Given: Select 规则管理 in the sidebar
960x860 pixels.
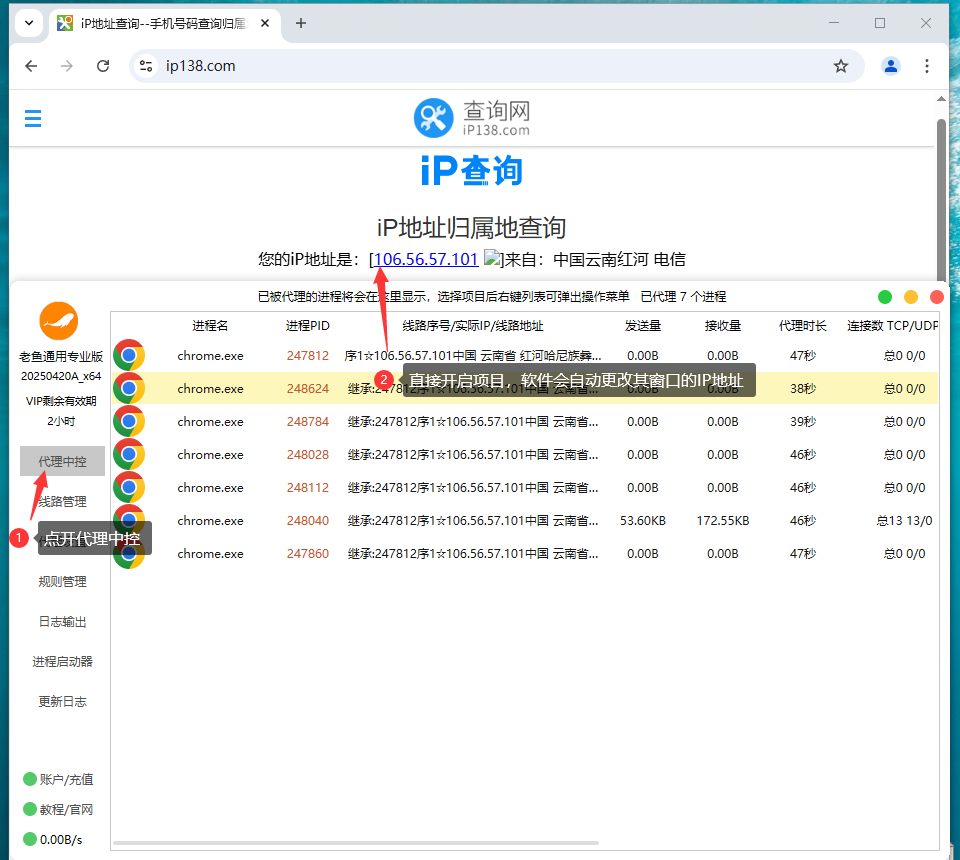Looking at the screenshot, I should 62,581.
